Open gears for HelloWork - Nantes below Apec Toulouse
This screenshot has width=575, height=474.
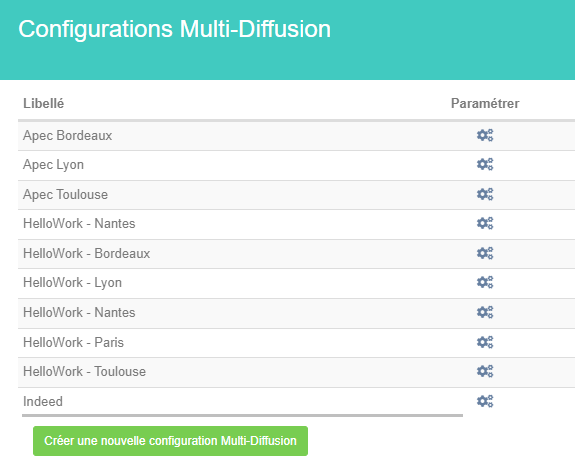click(x=485, y=223)
